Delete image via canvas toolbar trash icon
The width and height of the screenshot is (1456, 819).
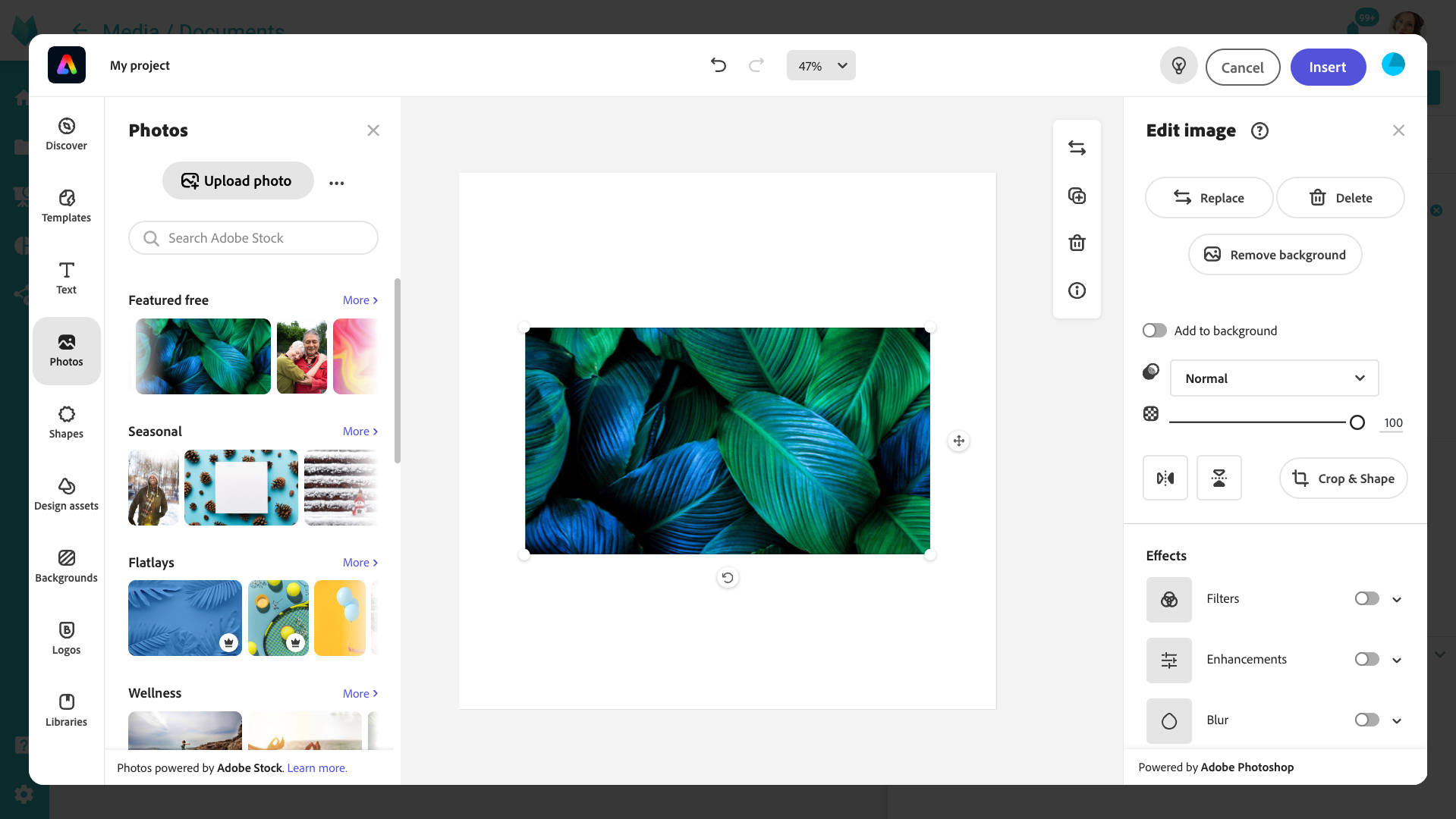(x=1077, y=243)
